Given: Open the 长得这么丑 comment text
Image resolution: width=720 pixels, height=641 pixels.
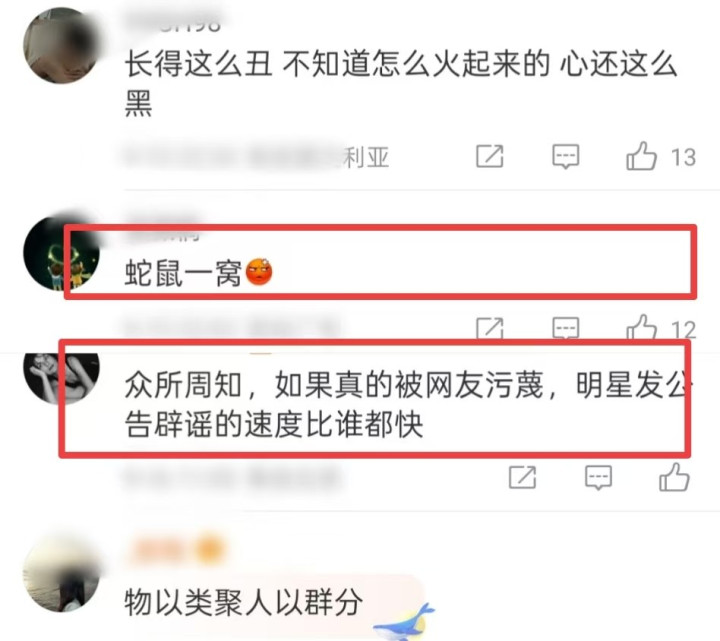Looking at the screenshot, I should (x=401, y=83).
